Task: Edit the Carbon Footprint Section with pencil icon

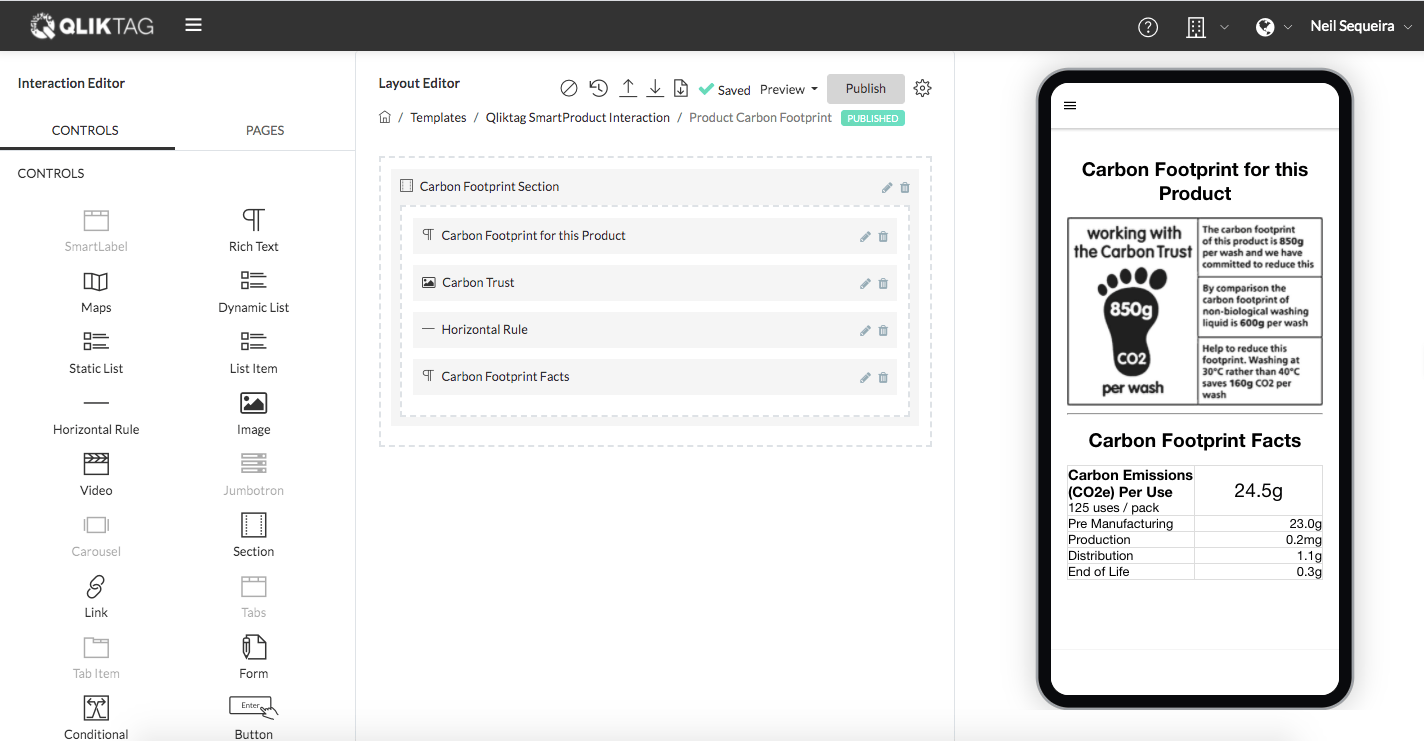Action: coord(887,187)
